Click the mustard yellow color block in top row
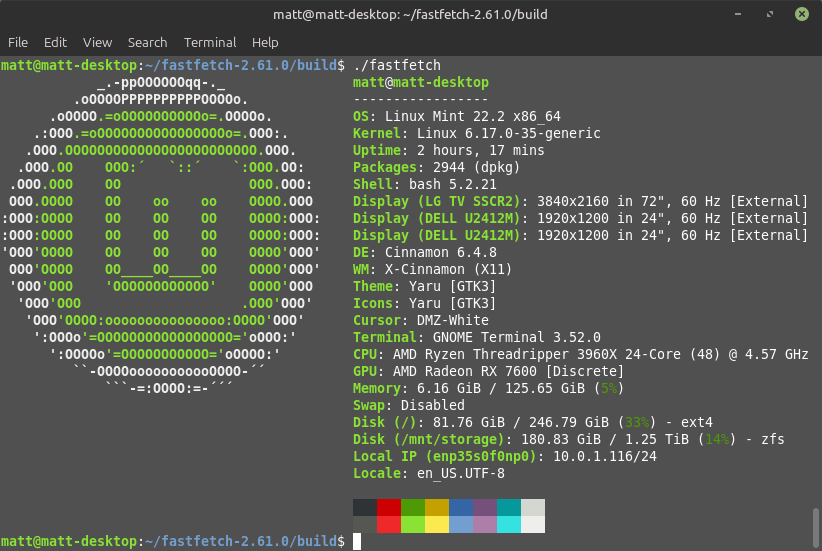Screen dimensions: 822x551 437,507
